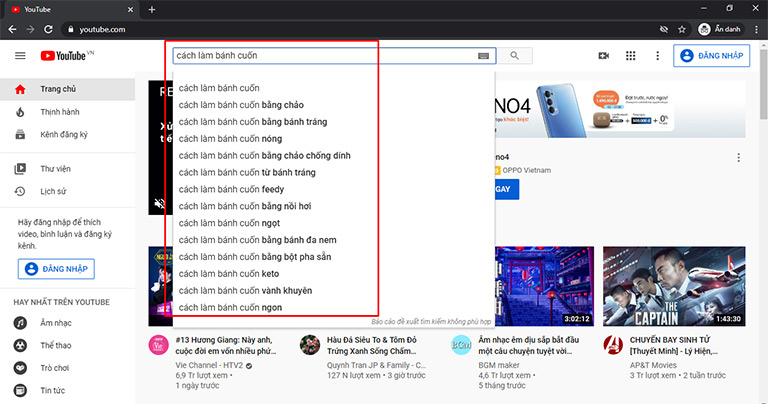
Task: Click the AP&T Movies channel avatar
Action: [613, 345]
